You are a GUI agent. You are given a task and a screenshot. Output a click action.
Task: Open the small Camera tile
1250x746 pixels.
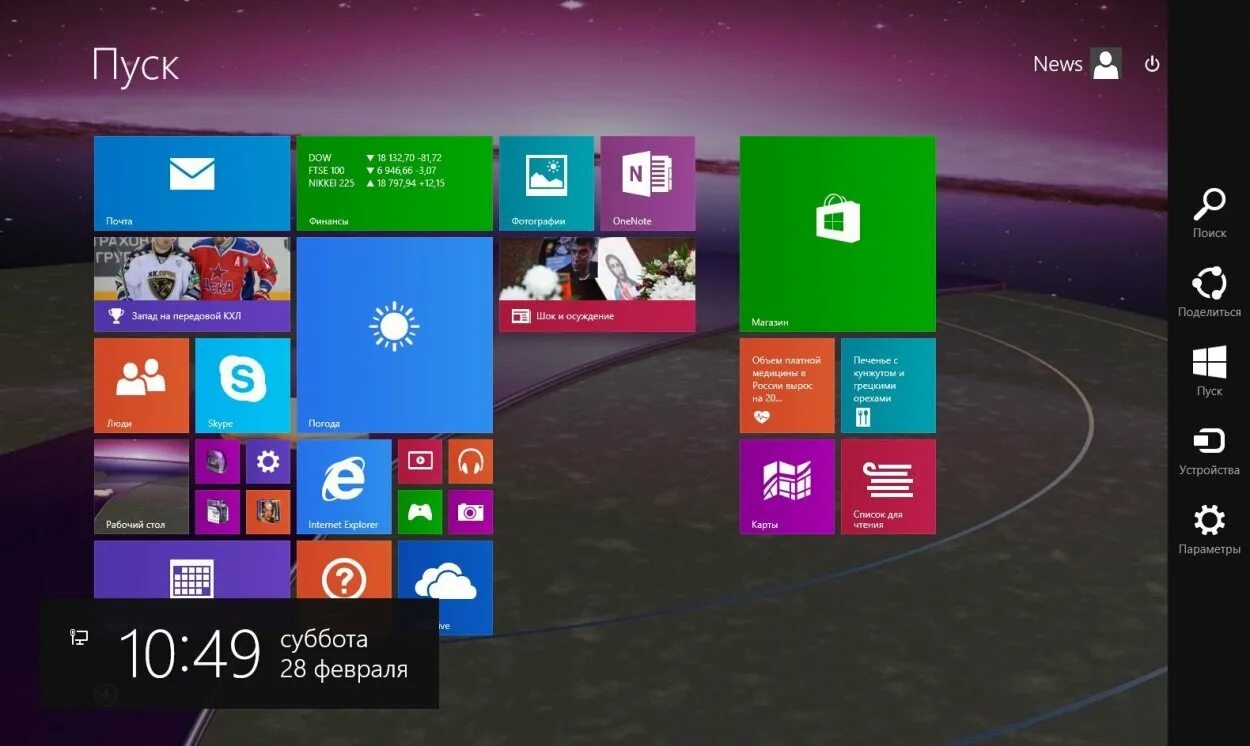point(470,512)
